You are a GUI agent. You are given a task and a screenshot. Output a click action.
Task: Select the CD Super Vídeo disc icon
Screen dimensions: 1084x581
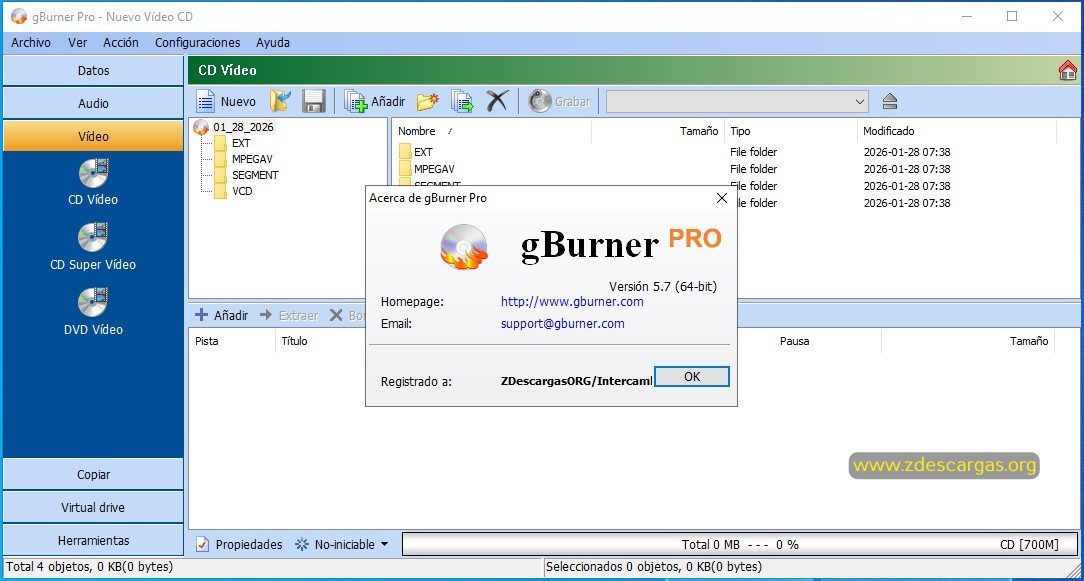(93, 238)
